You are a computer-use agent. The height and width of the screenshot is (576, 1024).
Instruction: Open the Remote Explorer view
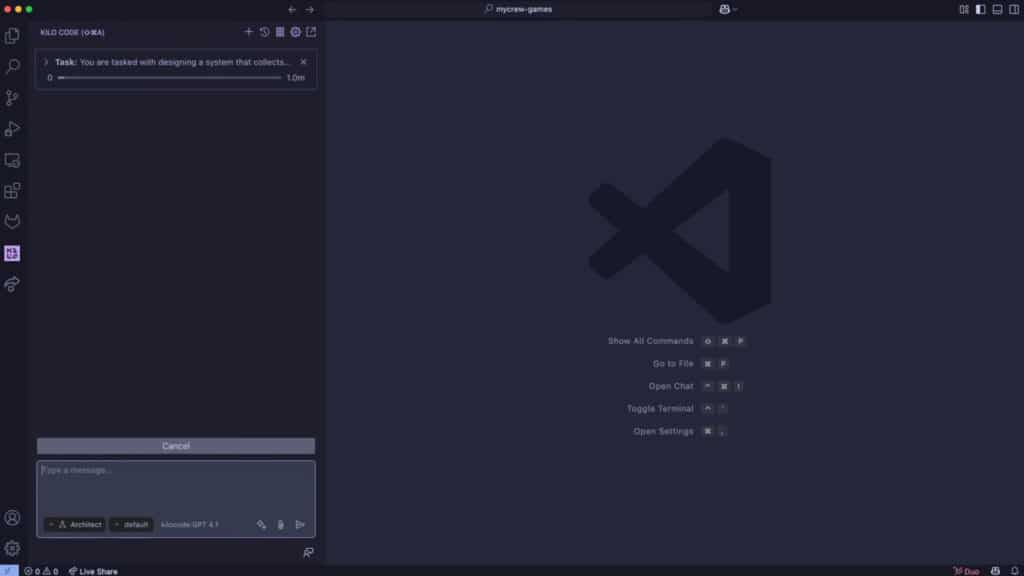(12, 160)
